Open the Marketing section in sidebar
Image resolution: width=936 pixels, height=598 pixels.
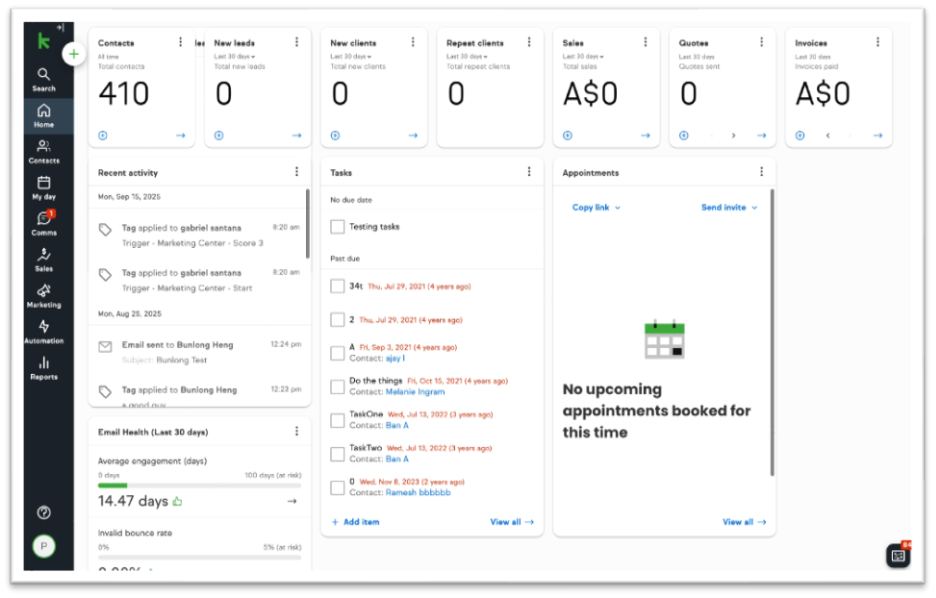(x=44, y=294)
